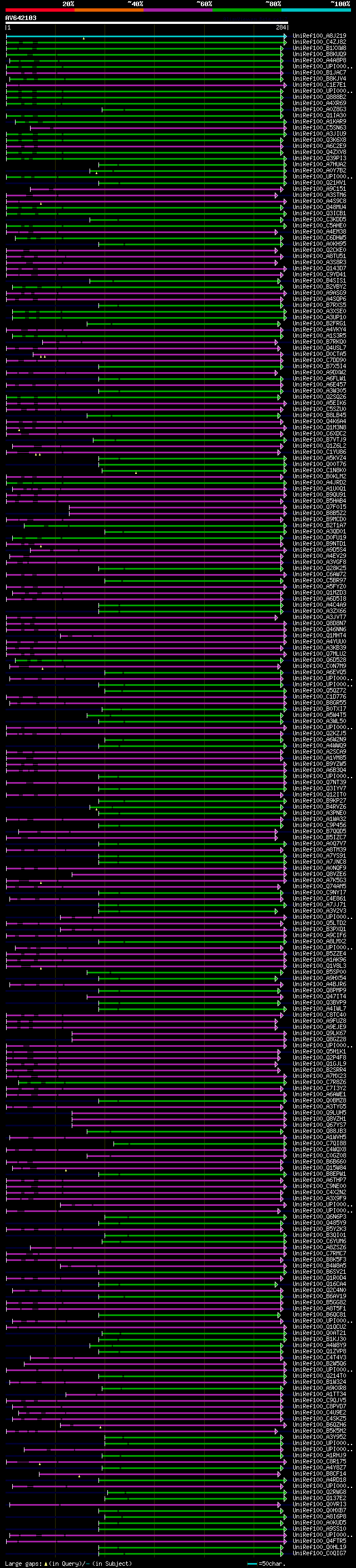Click label UniRef100_A3PNE0
The image size is (356, 1568).
click(x=319, y=813)
